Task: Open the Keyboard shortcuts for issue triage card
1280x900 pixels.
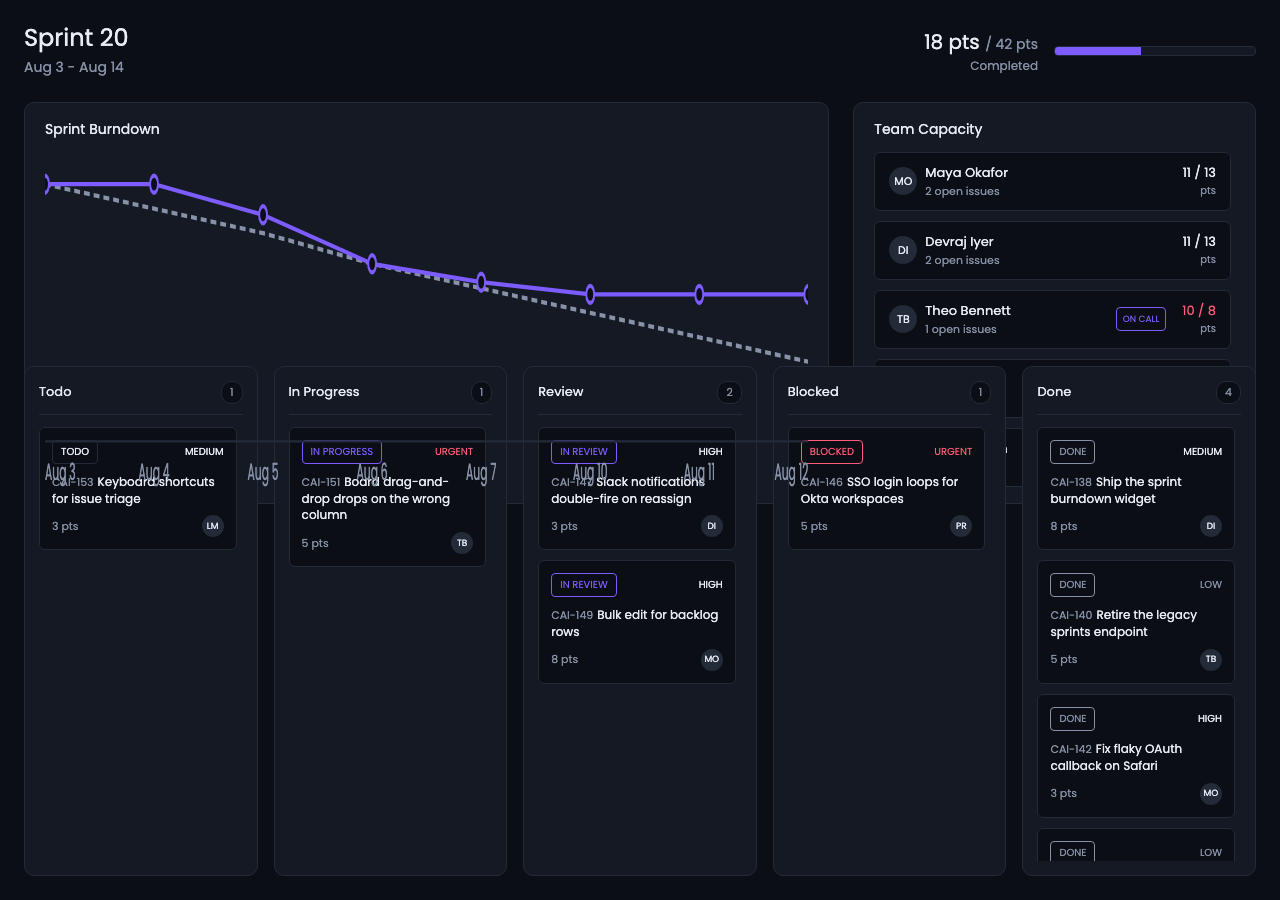Action: click(x=138, y=488)
